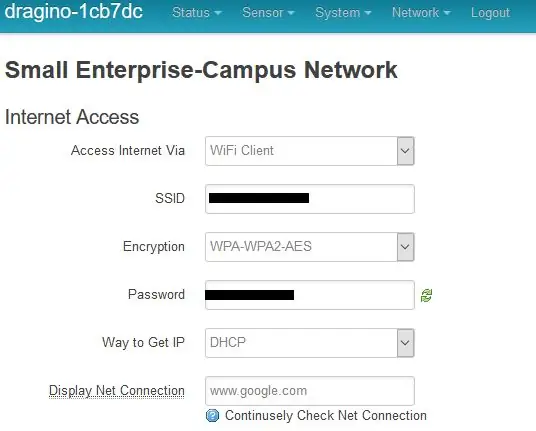The height and width of the screenshot is (431, 536).
Task: Select the WPA-WPA2-AES encryption combo box
Action: click(x=310, y=247)
